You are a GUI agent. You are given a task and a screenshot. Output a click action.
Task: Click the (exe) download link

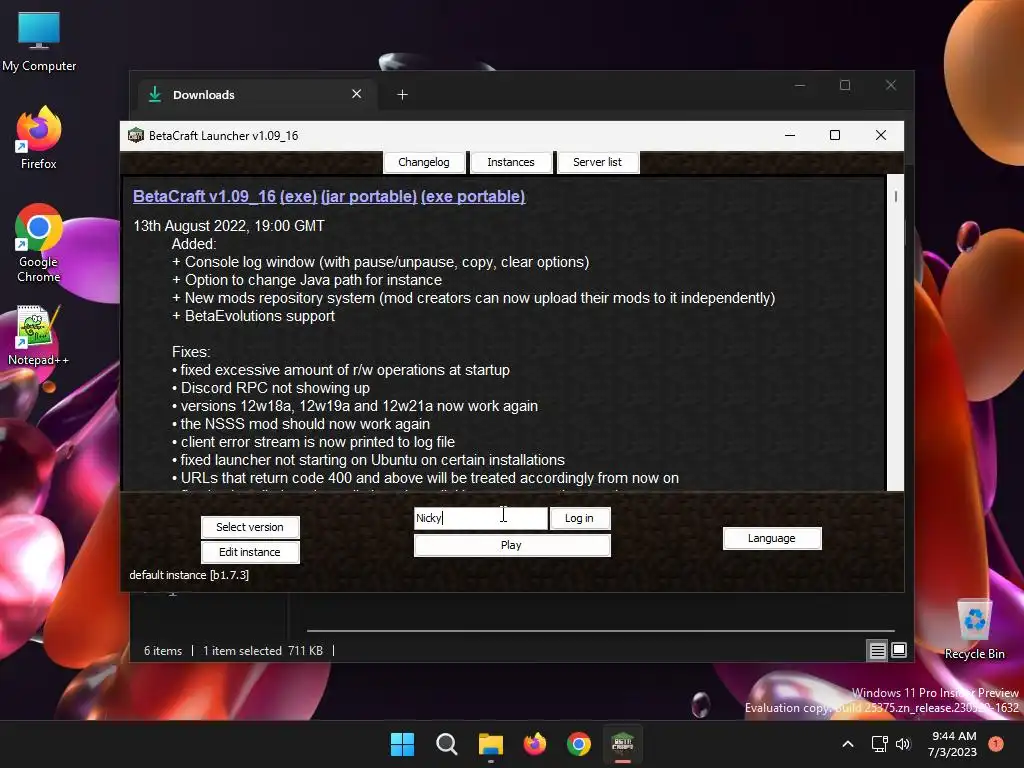(x=298, y=197)
